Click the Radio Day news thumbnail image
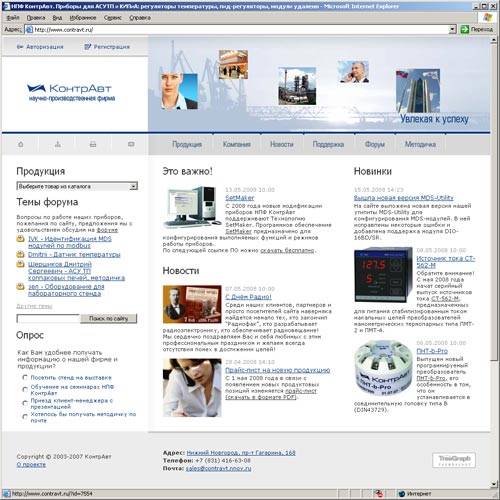500x500 pixels. click(192, 304)
